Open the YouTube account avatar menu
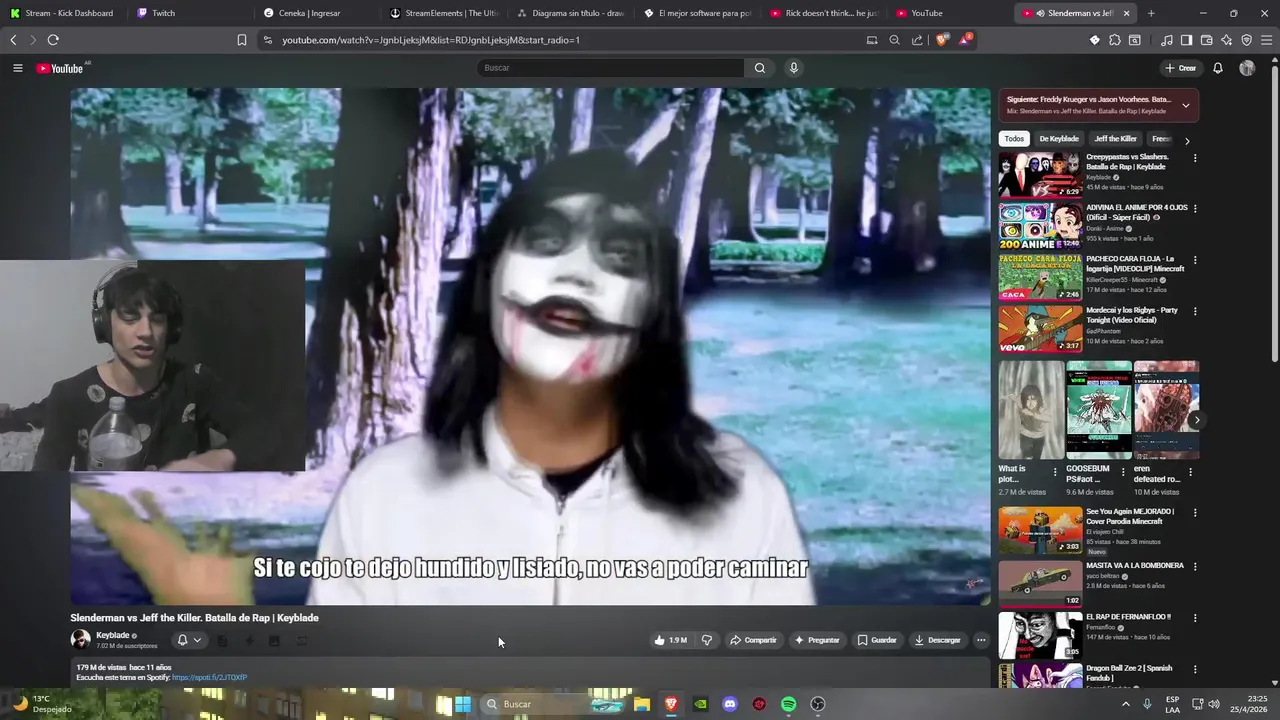The image size is (1280, 720). (1247, 68)
